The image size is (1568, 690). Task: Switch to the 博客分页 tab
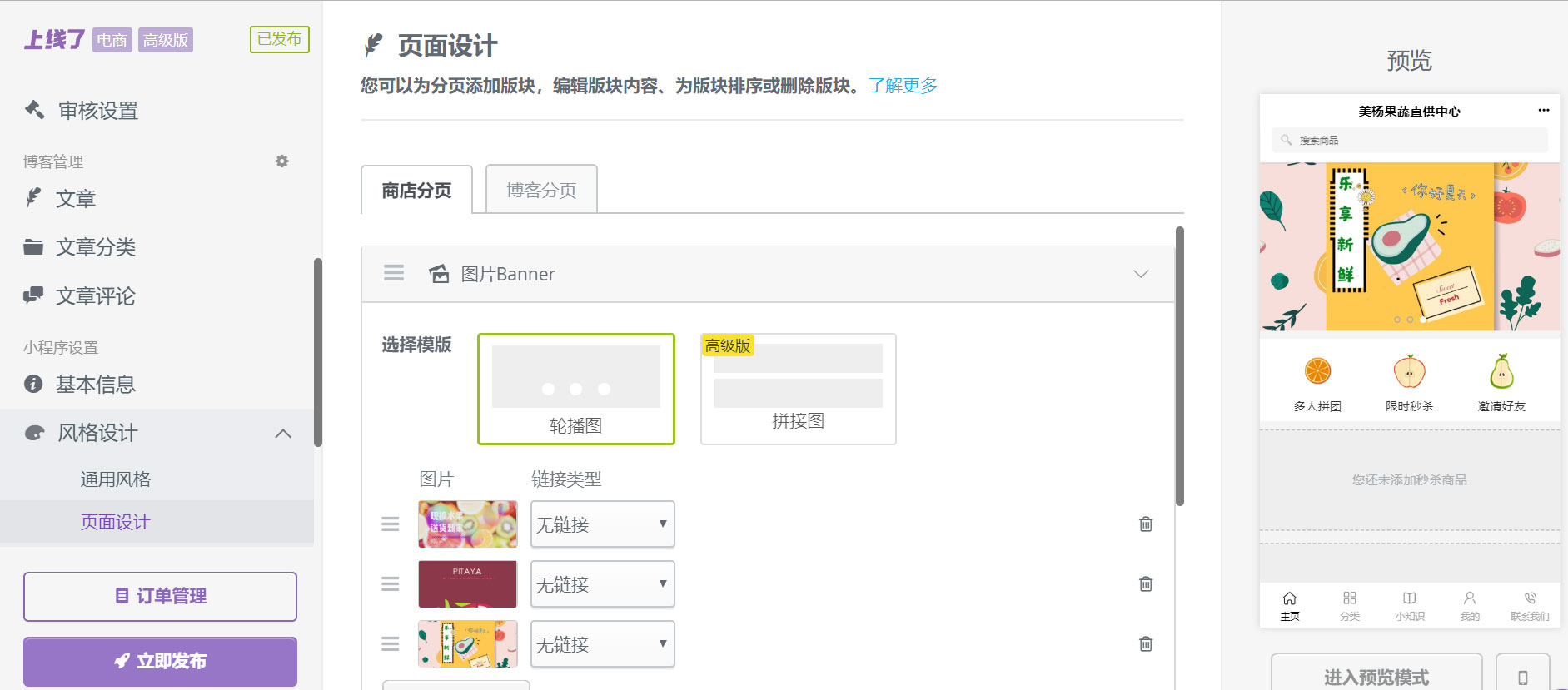click(x=541, y=190)
